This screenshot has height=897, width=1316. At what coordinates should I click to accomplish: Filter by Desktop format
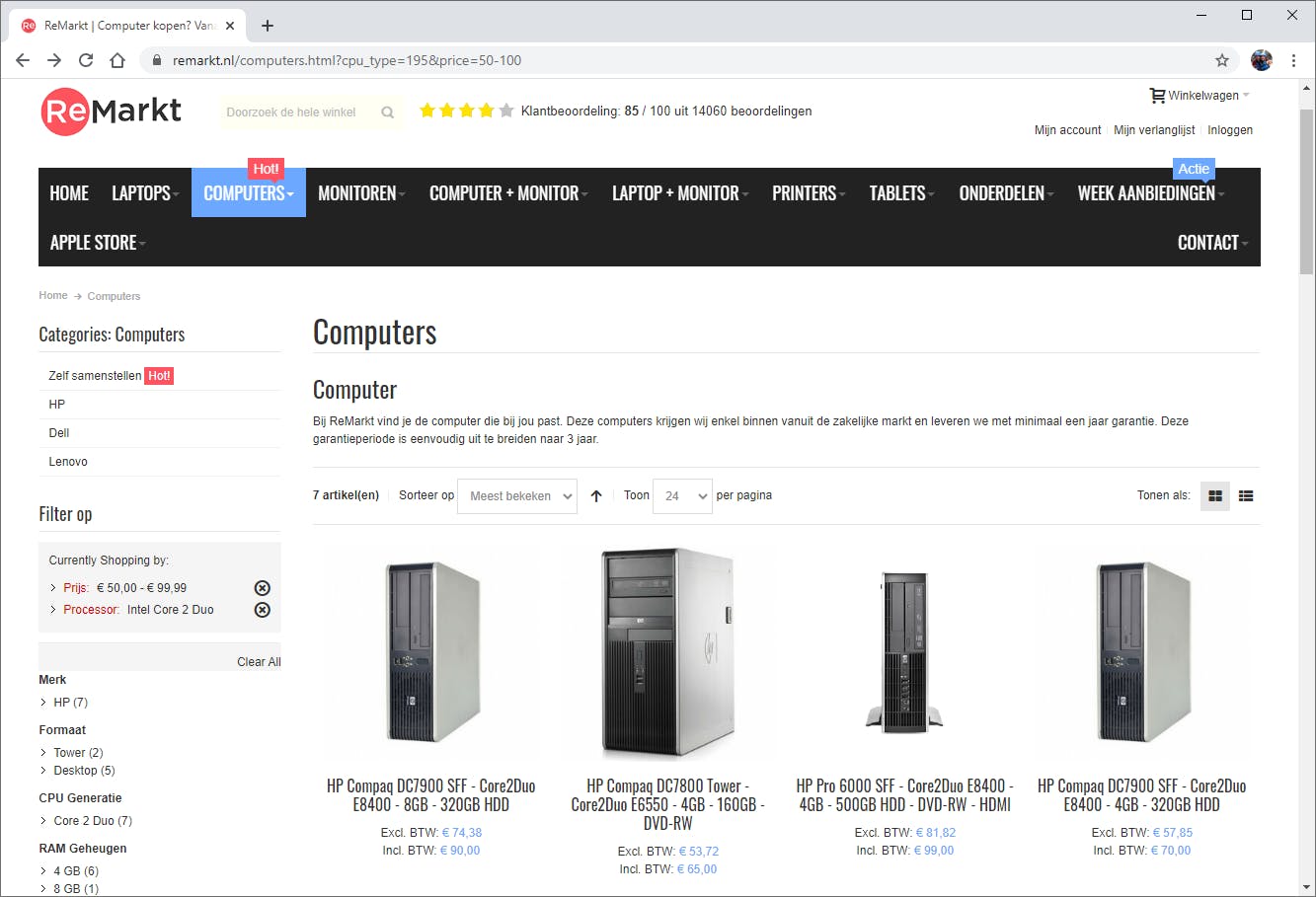(x=84, y=771)
